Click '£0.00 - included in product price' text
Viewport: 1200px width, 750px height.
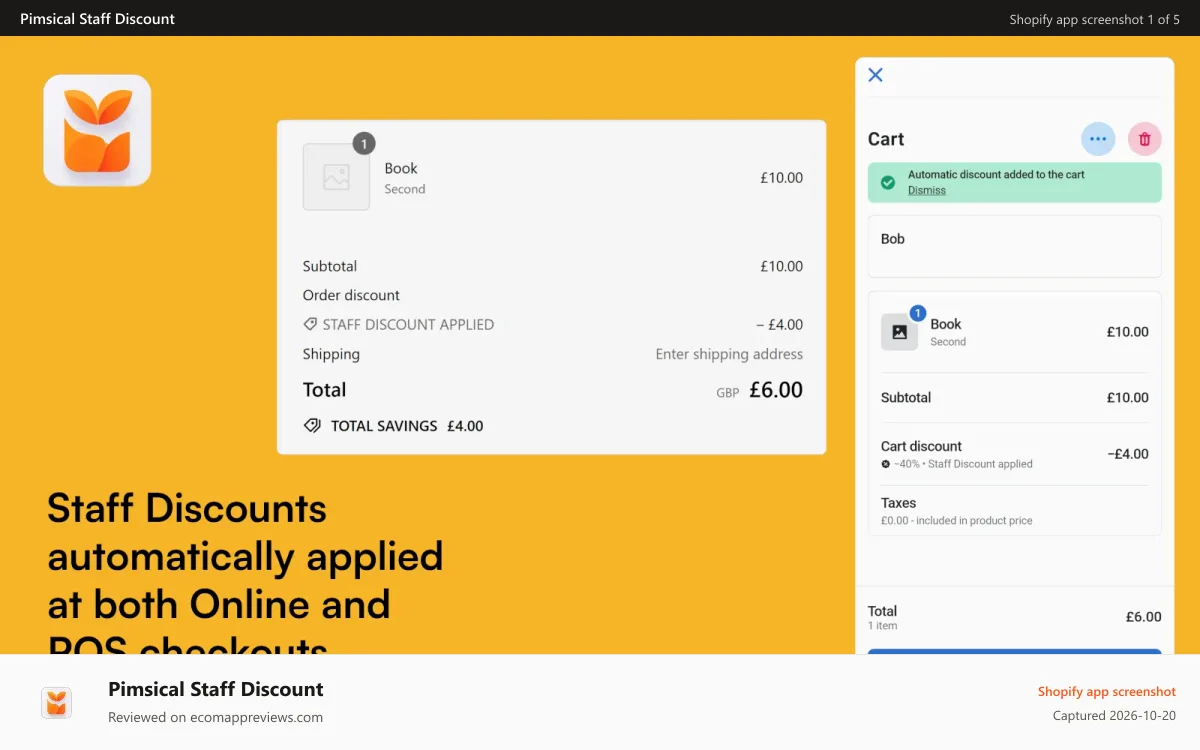pyautogui.click(x=956, y=521)
